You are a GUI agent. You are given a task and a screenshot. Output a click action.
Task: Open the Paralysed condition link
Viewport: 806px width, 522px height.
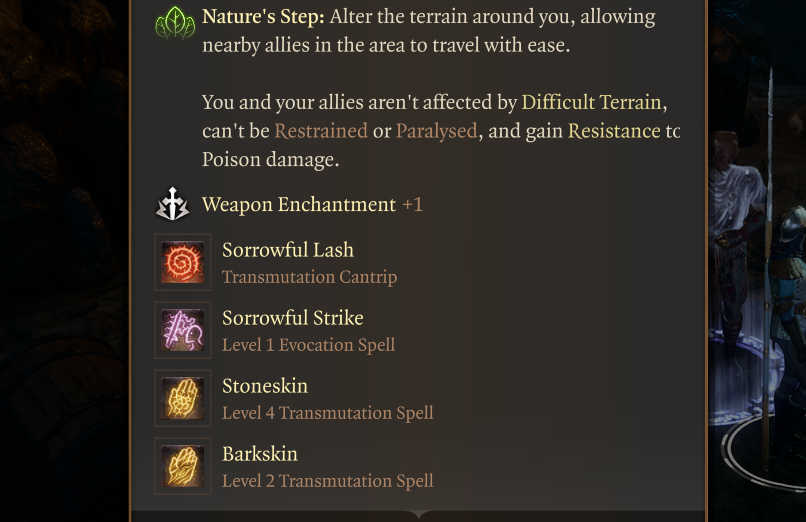(x=436, y=131)
